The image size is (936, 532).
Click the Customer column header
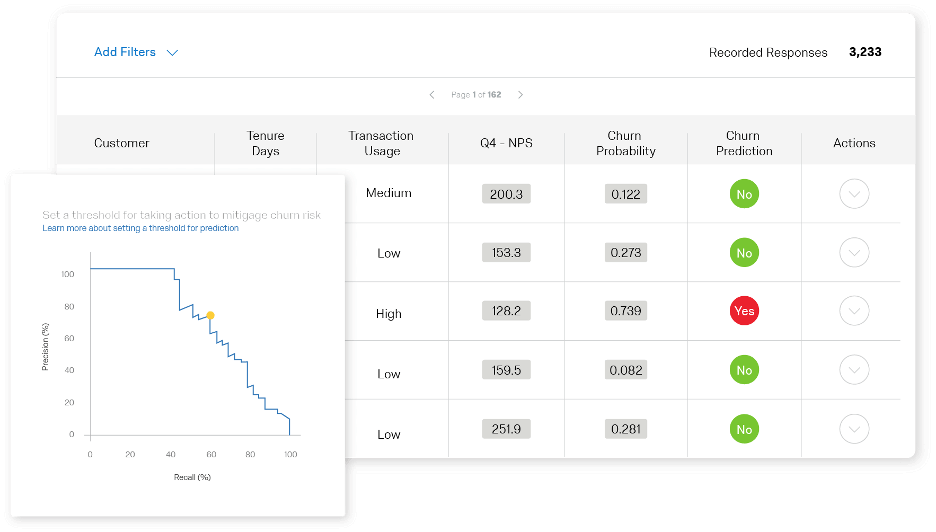pos(122,143)
